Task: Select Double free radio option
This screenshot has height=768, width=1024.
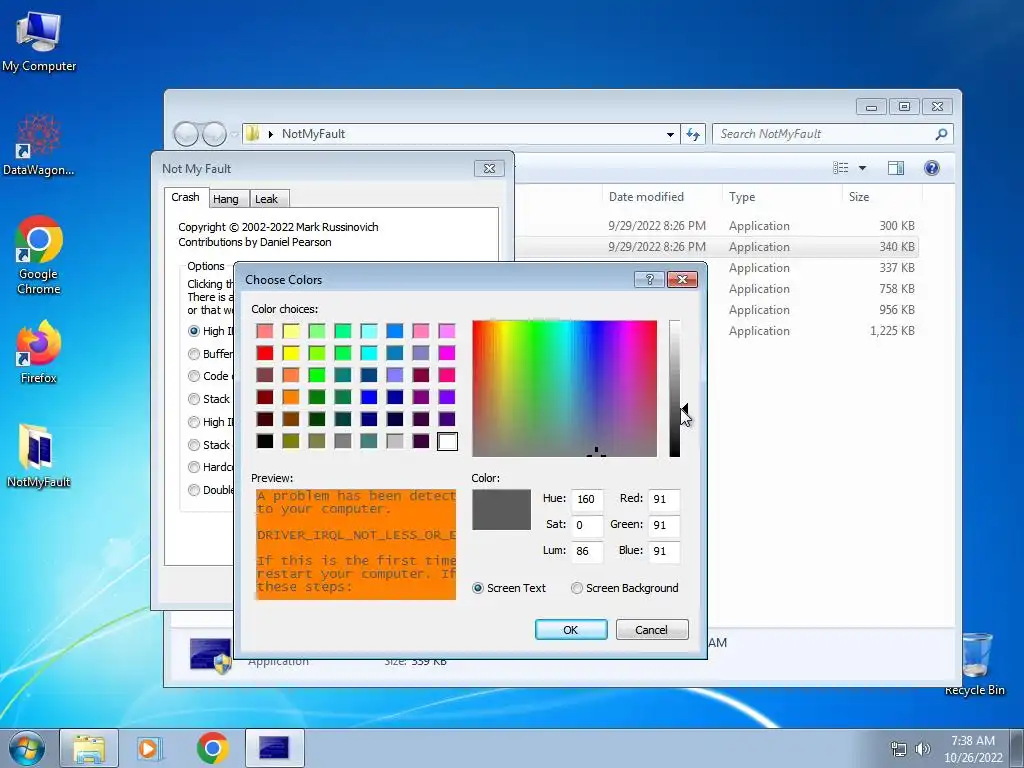Action: point(194,490)
